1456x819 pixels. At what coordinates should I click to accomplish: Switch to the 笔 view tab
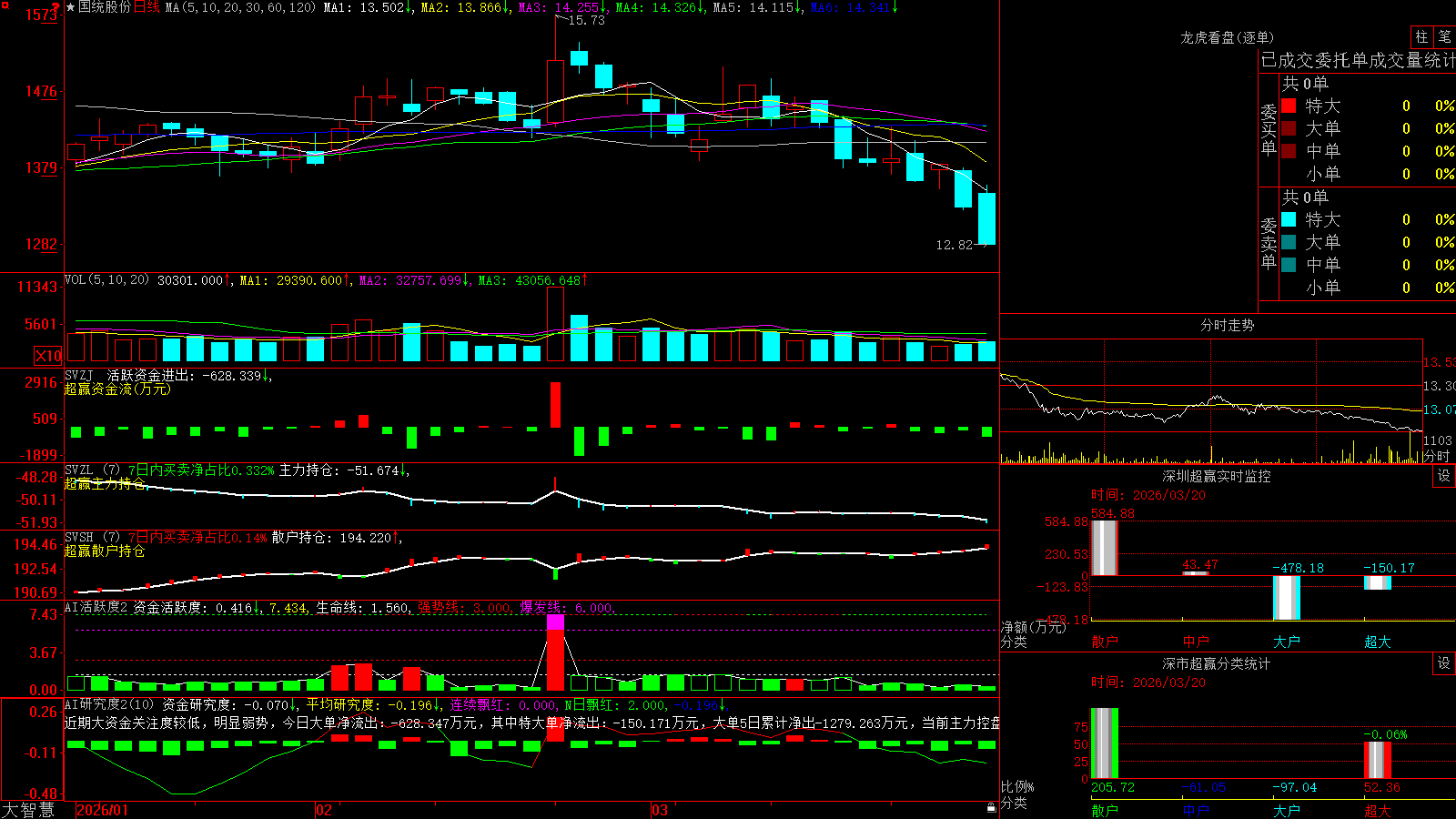click(x=1444, y=37)
